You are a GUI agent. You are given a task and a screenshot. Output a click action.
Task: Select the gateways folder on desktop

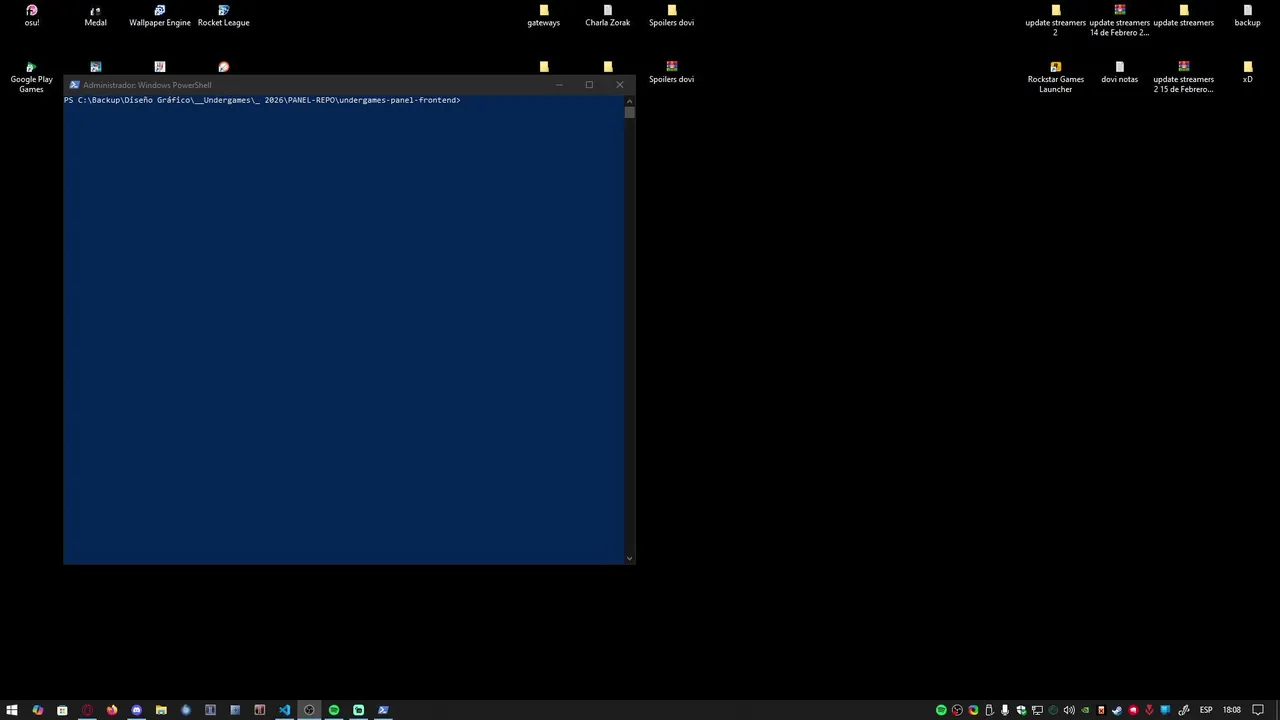click(x=544, y=16)
